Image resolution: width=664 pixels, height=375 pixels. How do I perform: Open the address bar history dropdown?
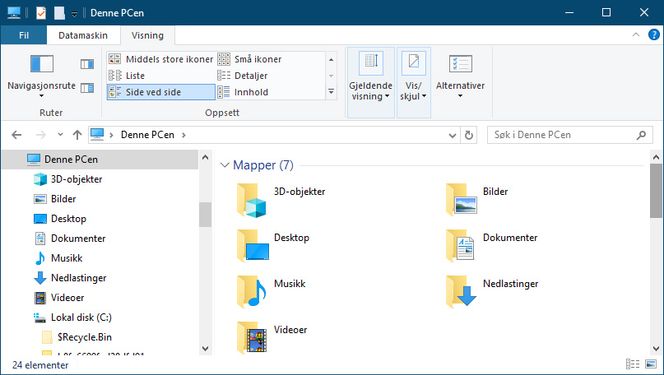click(x=452, y=135)
